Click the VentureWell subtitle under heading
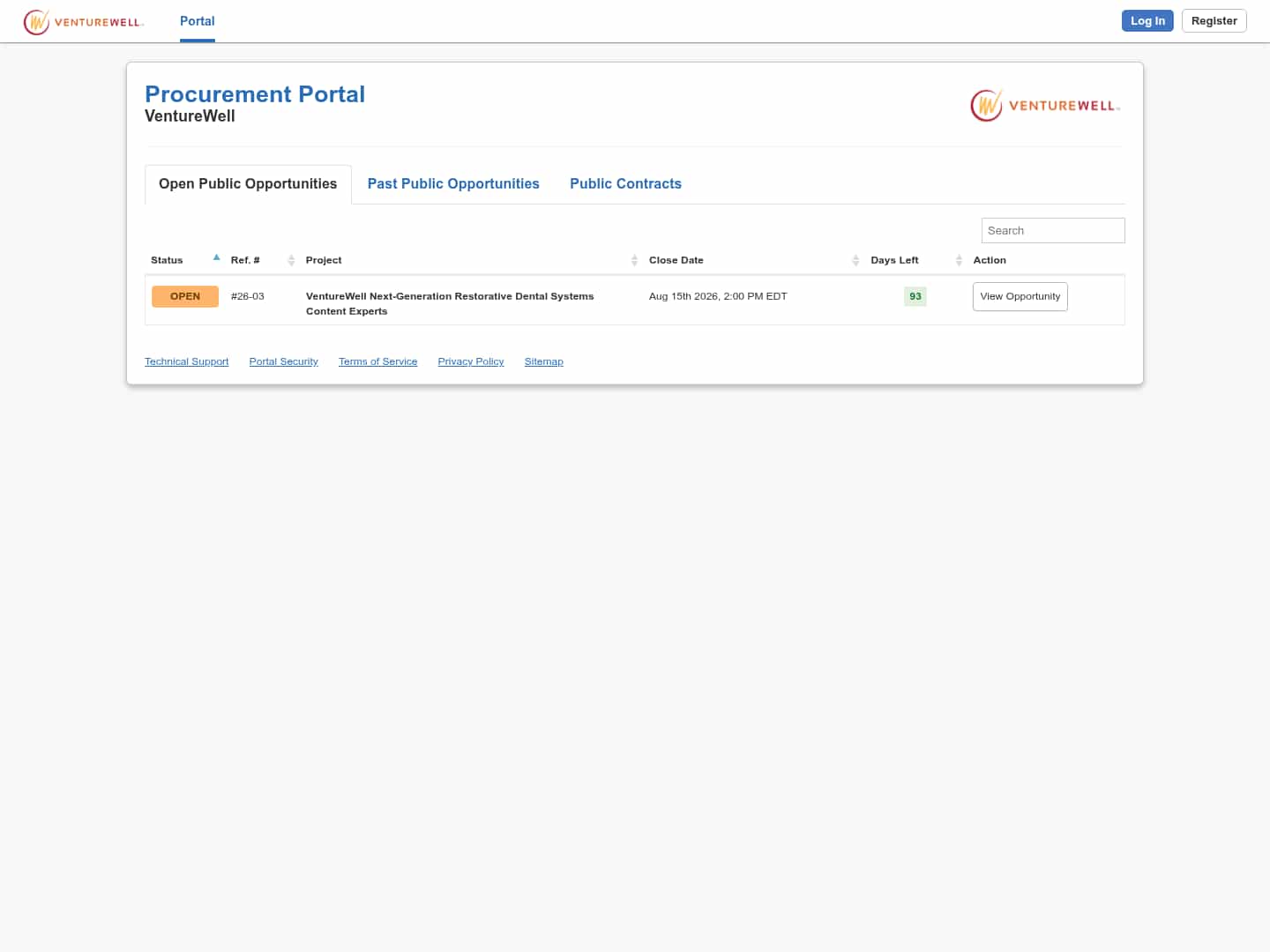The width and height of the screenshot is (1270, 952). click(190, 116)
